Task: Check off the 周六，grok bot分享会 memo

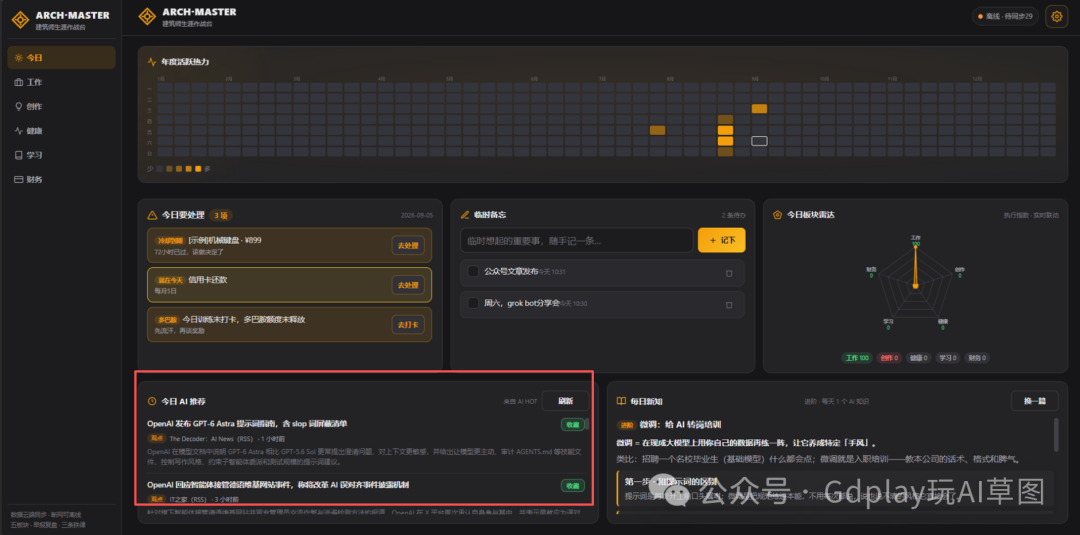Action: [473, 303]
